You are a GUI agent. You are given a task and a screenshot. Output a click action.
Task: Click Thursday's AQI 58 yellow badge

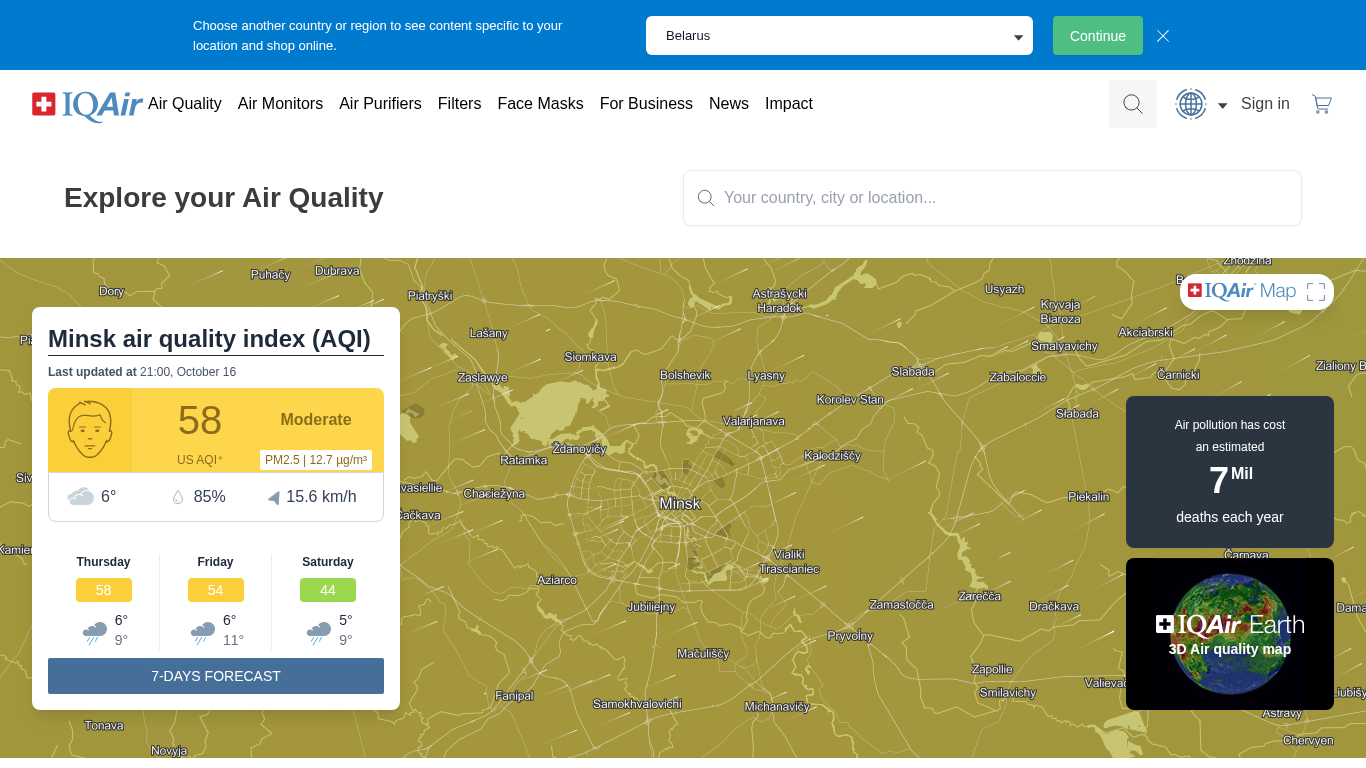104,590
